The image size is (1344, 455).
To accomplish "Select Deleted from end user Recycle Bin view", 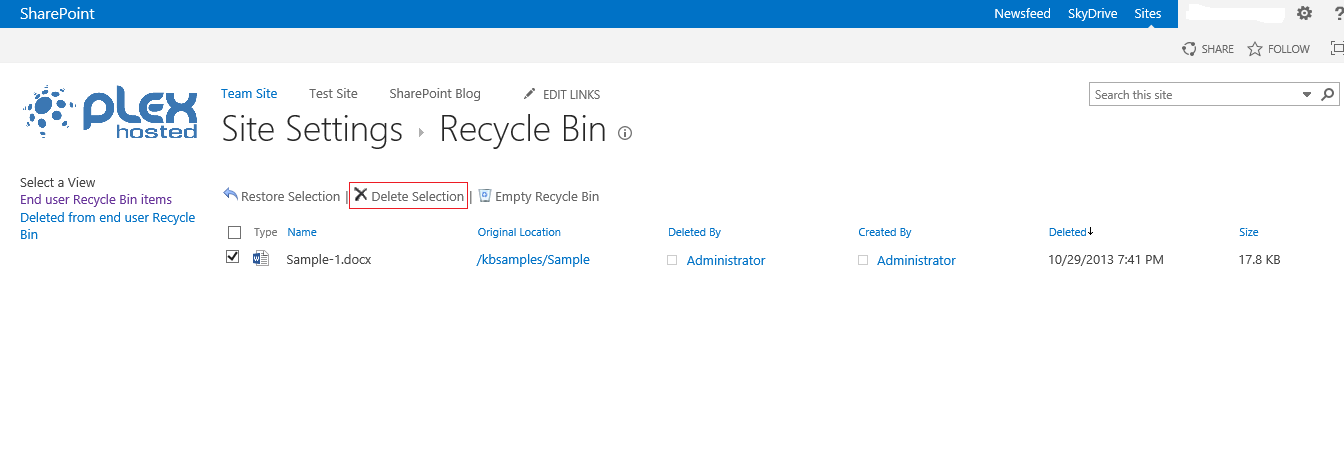I will pos(107,226).
